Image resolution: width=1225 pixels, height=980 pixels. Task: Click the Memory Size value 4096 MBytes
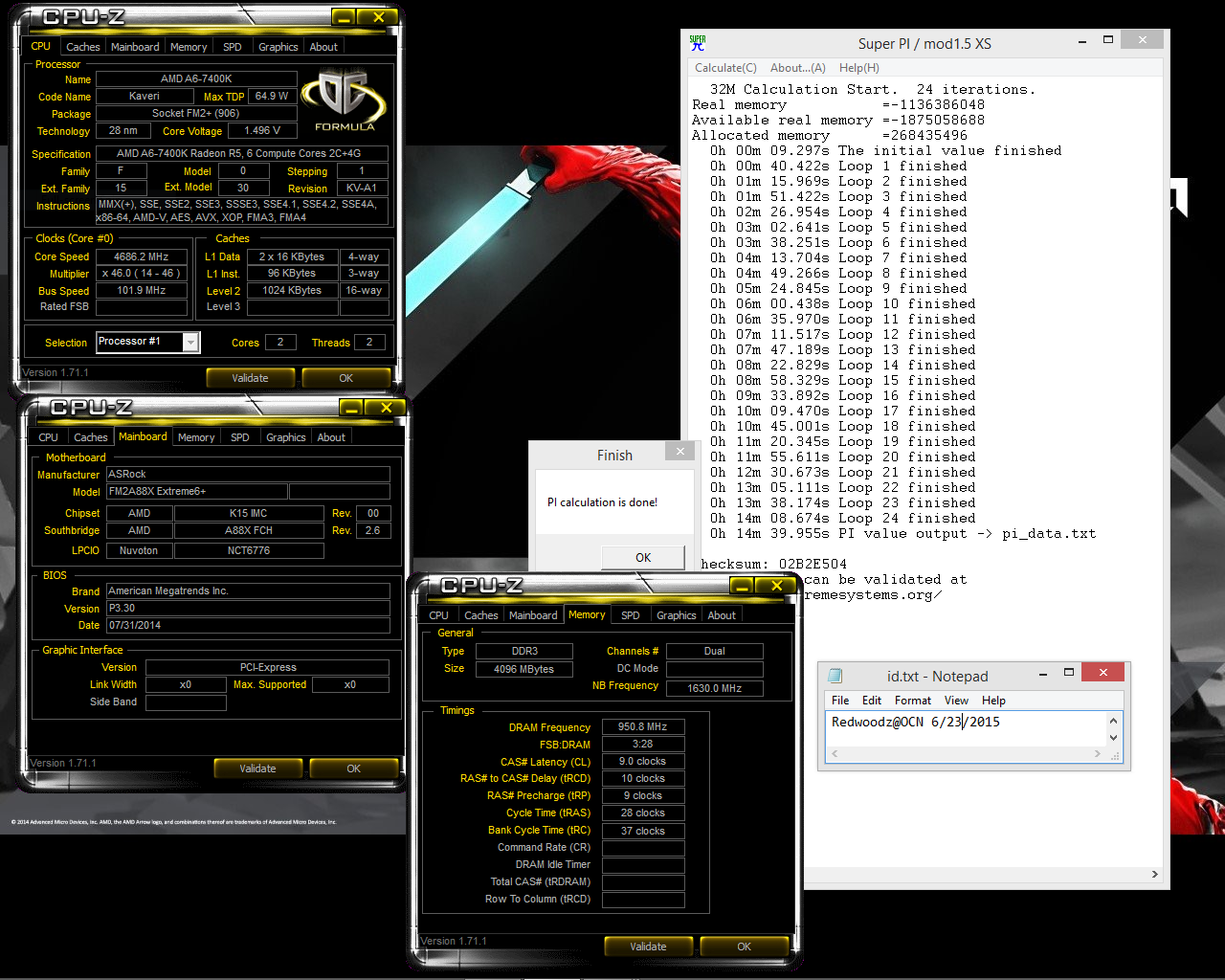click(x=524, y=669)
